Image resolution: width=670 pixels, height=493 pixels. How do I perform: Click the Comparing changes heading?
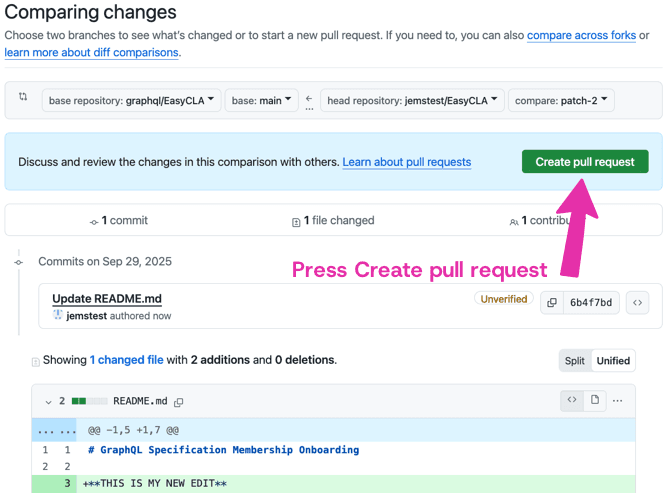tap(90, 12)
